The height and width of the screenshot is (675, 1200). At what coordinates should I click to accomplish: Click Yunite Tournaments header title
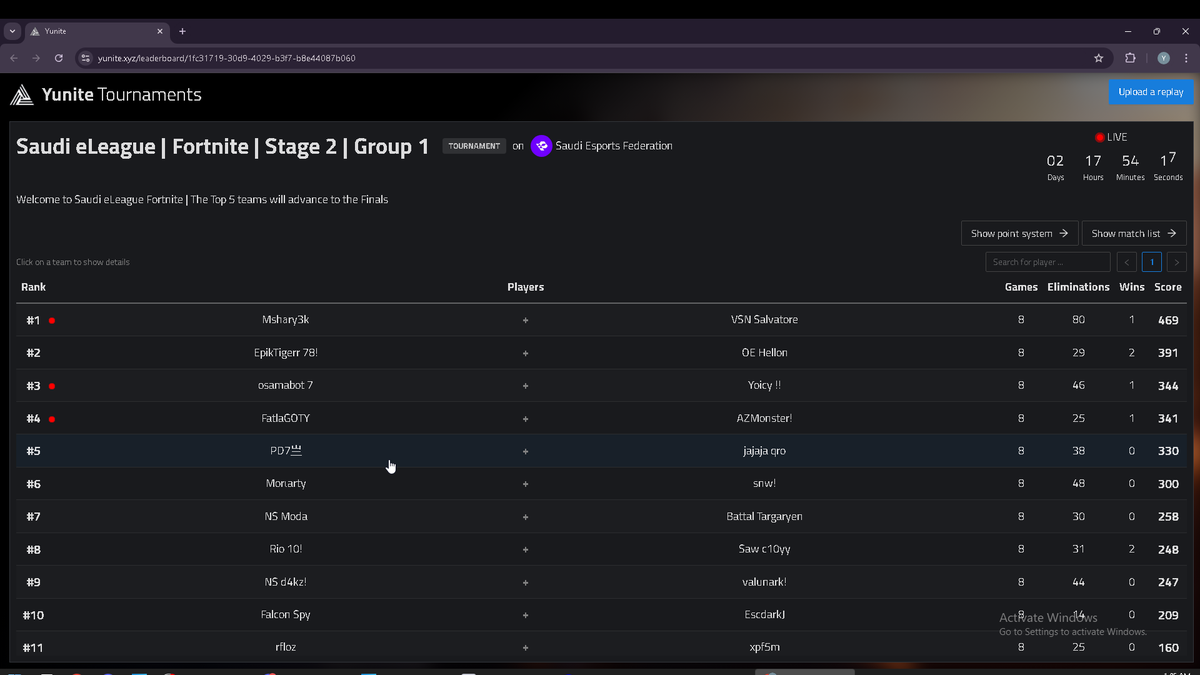(x=122, y=95)
